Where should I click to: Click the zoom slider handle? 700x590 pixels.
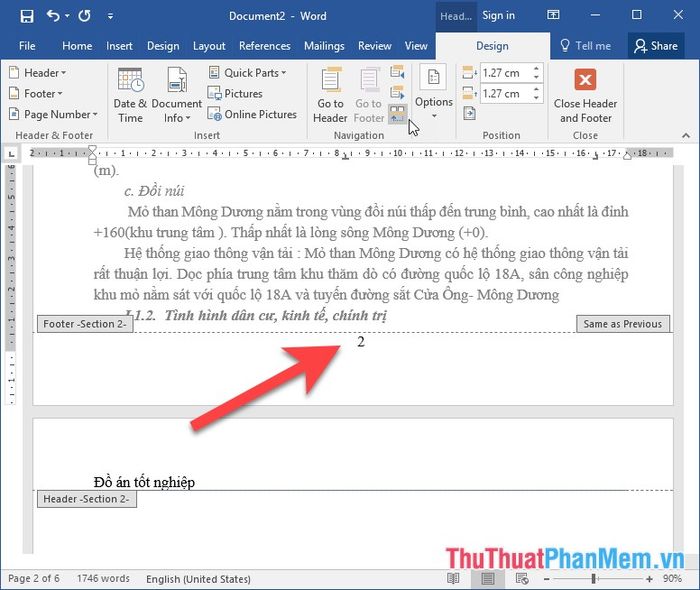point(593,579)
